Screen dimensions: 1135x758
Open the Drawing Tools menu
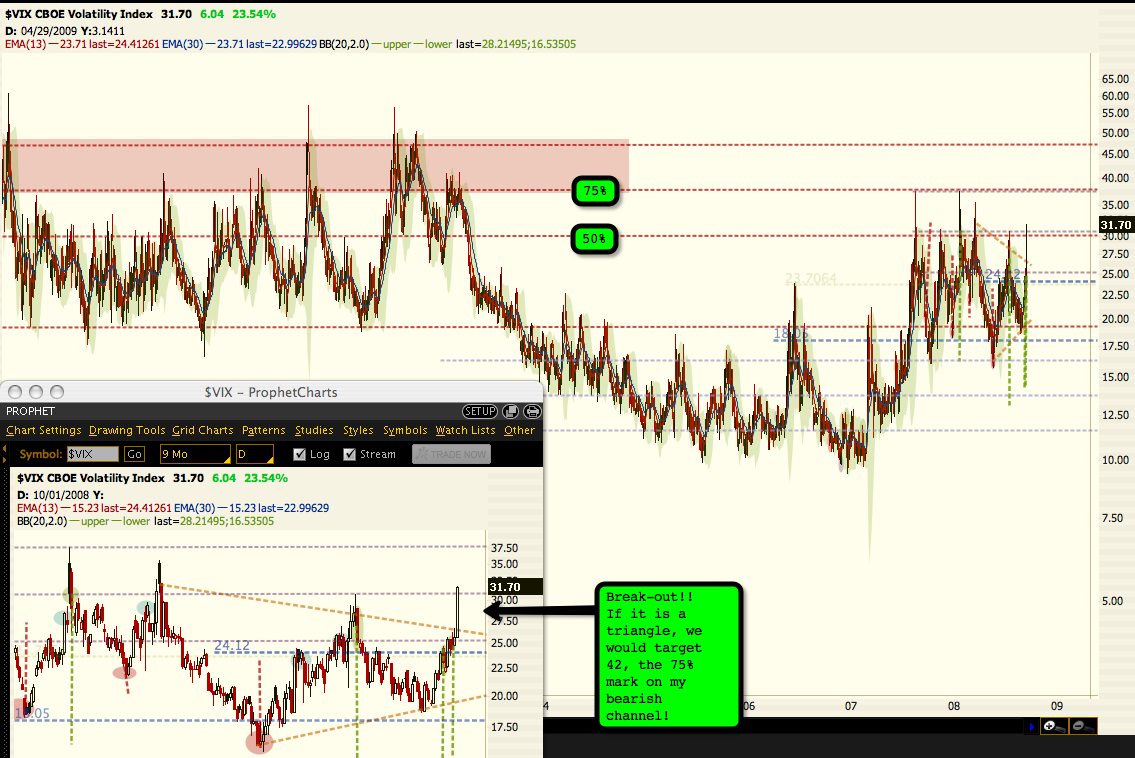coord(127,430)
